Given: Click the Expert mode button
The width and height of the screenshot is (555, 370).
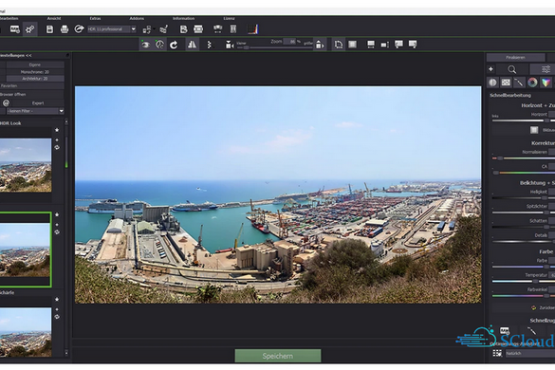Looking at the screenshot, I should point(38,103).
